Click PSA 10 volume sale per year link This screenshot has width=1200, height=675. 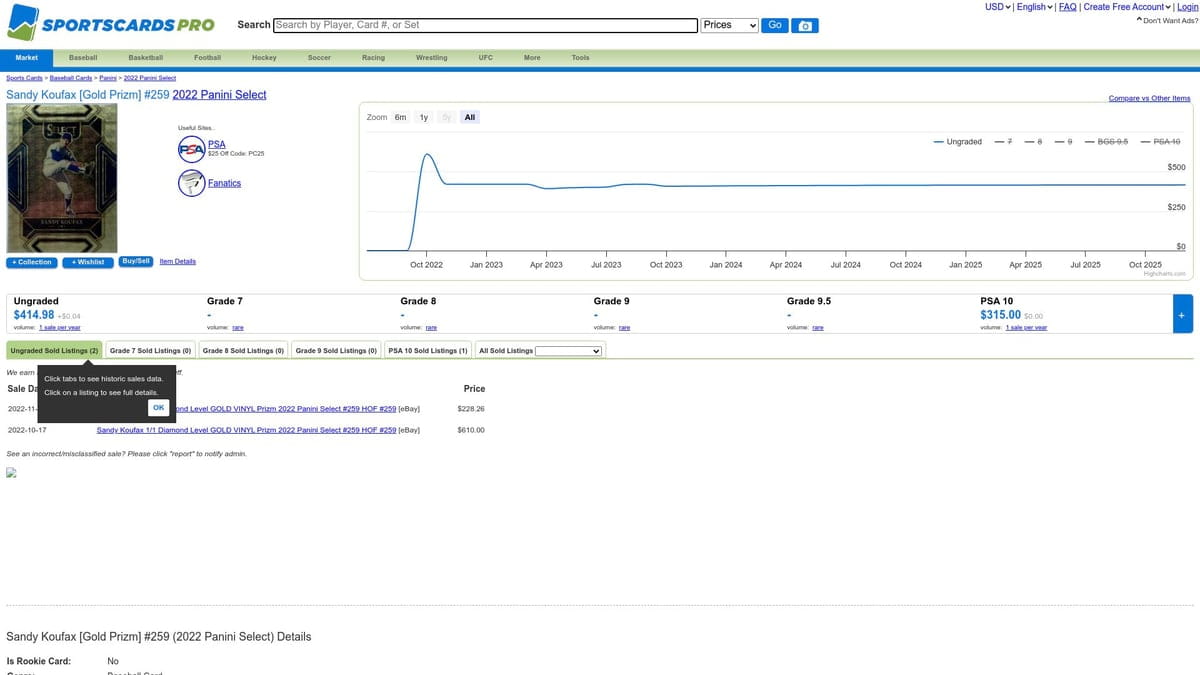pyautogui.click(x=1026, y=327)
